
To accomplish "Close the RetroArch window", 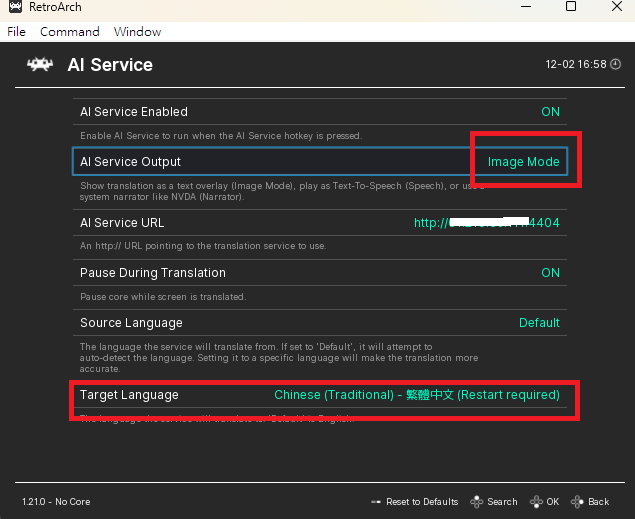I will (x=617, y=6).
